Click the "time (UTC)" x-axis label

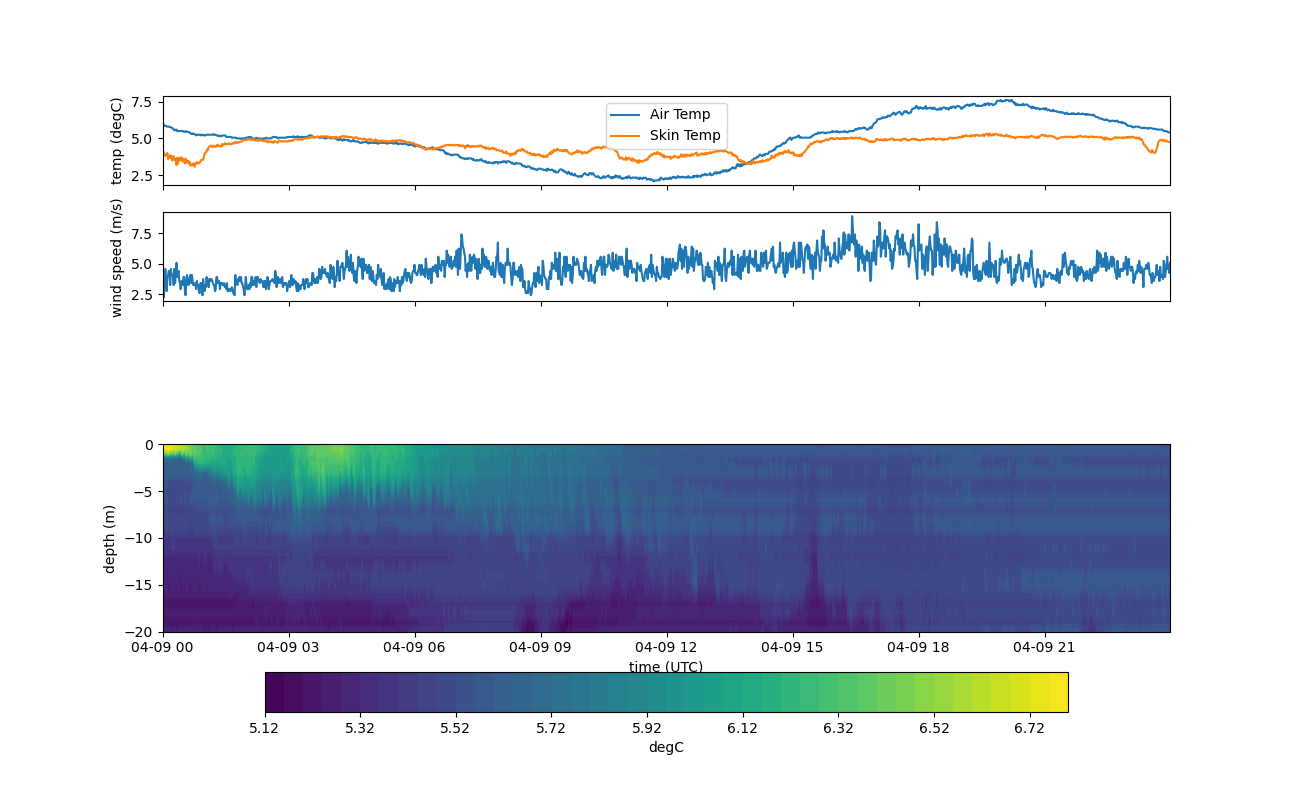[x=666, y=667]
